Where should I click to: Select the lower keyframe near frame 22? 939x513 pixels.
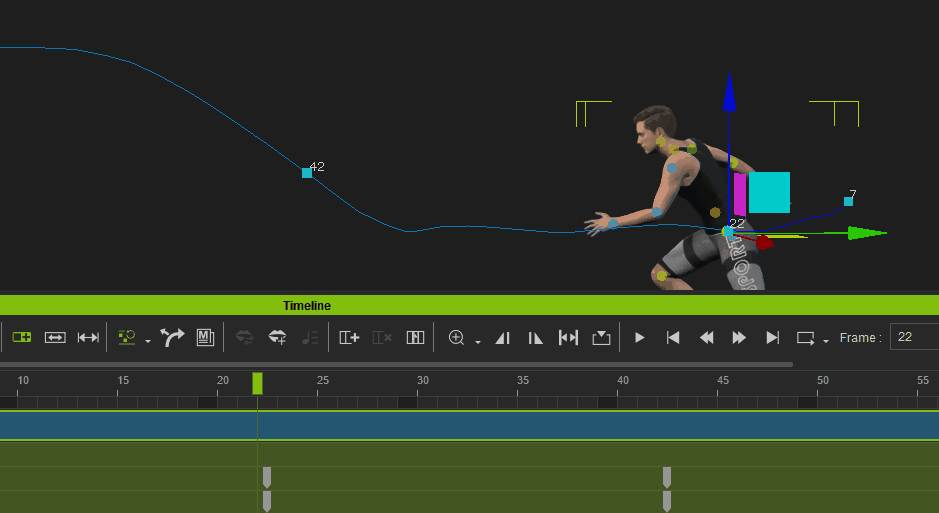pyautogui.click(x=267, y=501)
